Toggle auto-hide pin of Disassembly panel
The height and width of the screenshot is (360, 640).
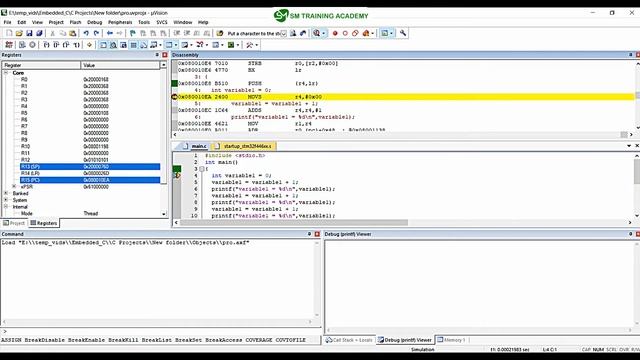point(631,55)
